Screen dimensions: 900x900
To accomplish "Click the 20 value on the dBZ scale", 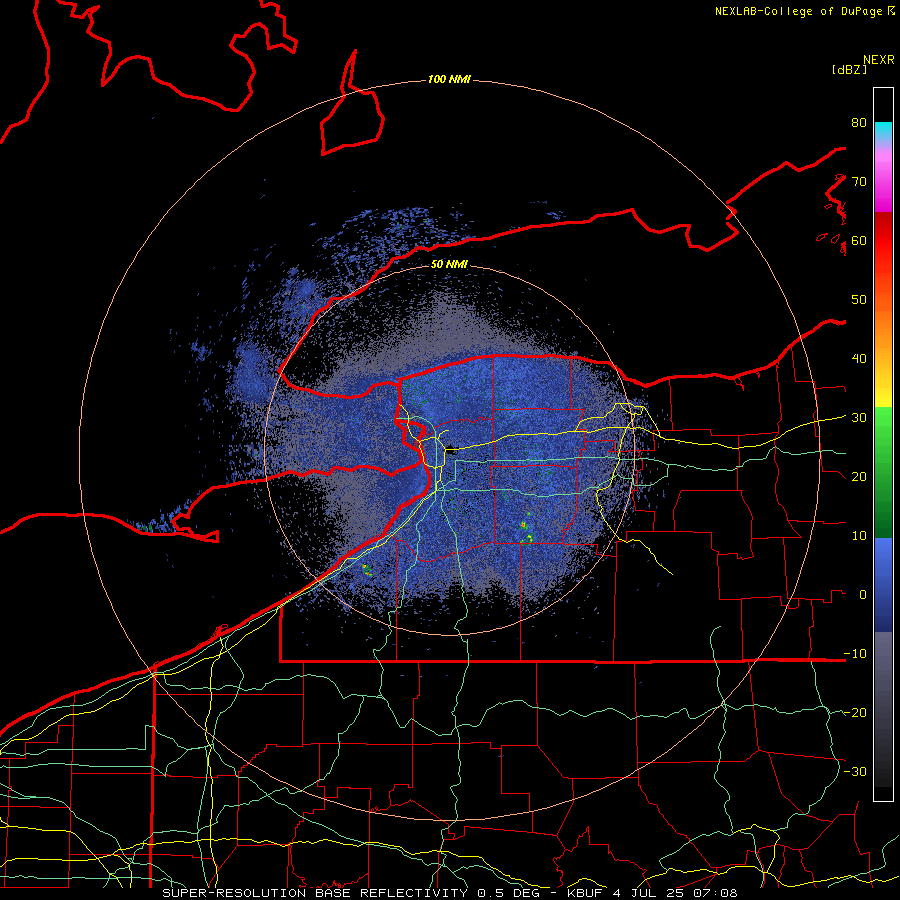I will (859, 476).
